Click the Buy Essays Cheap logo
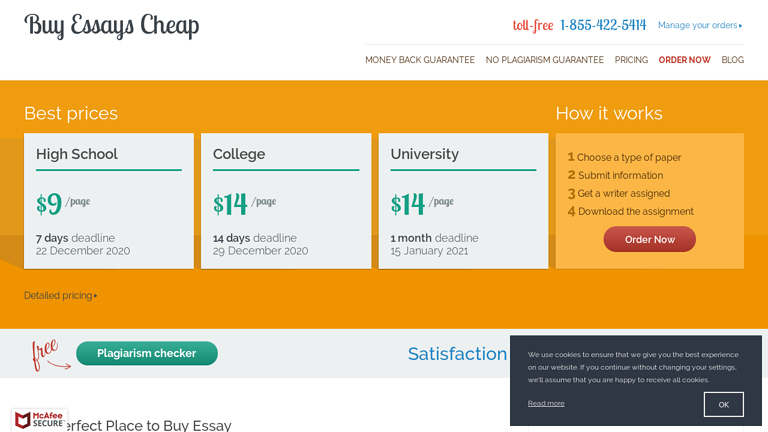Viewport: 768px width, 432px height. coord(111,25)
